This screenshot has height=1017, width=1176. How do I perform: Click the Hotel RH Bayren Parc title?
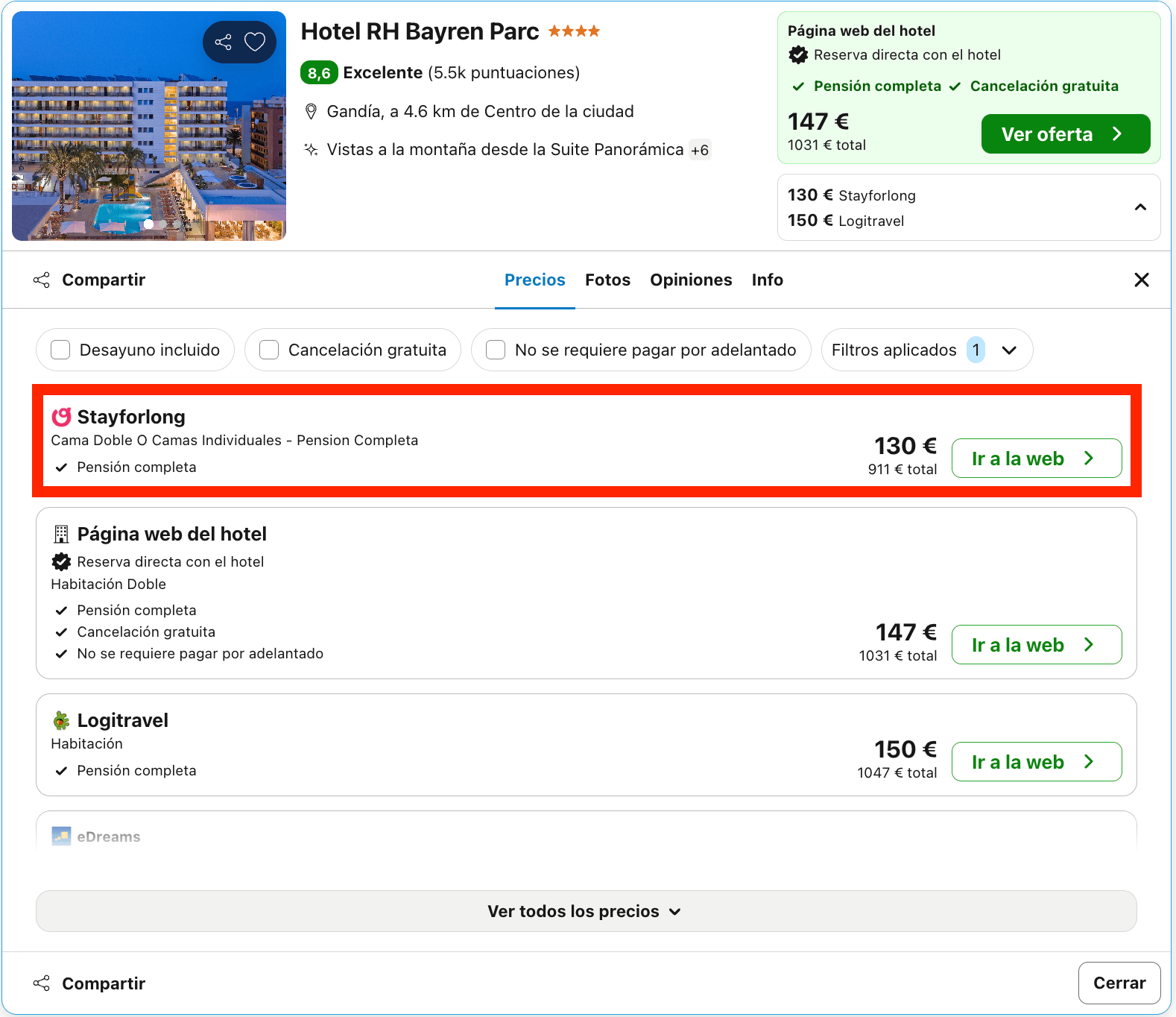(x=420, y=31)
